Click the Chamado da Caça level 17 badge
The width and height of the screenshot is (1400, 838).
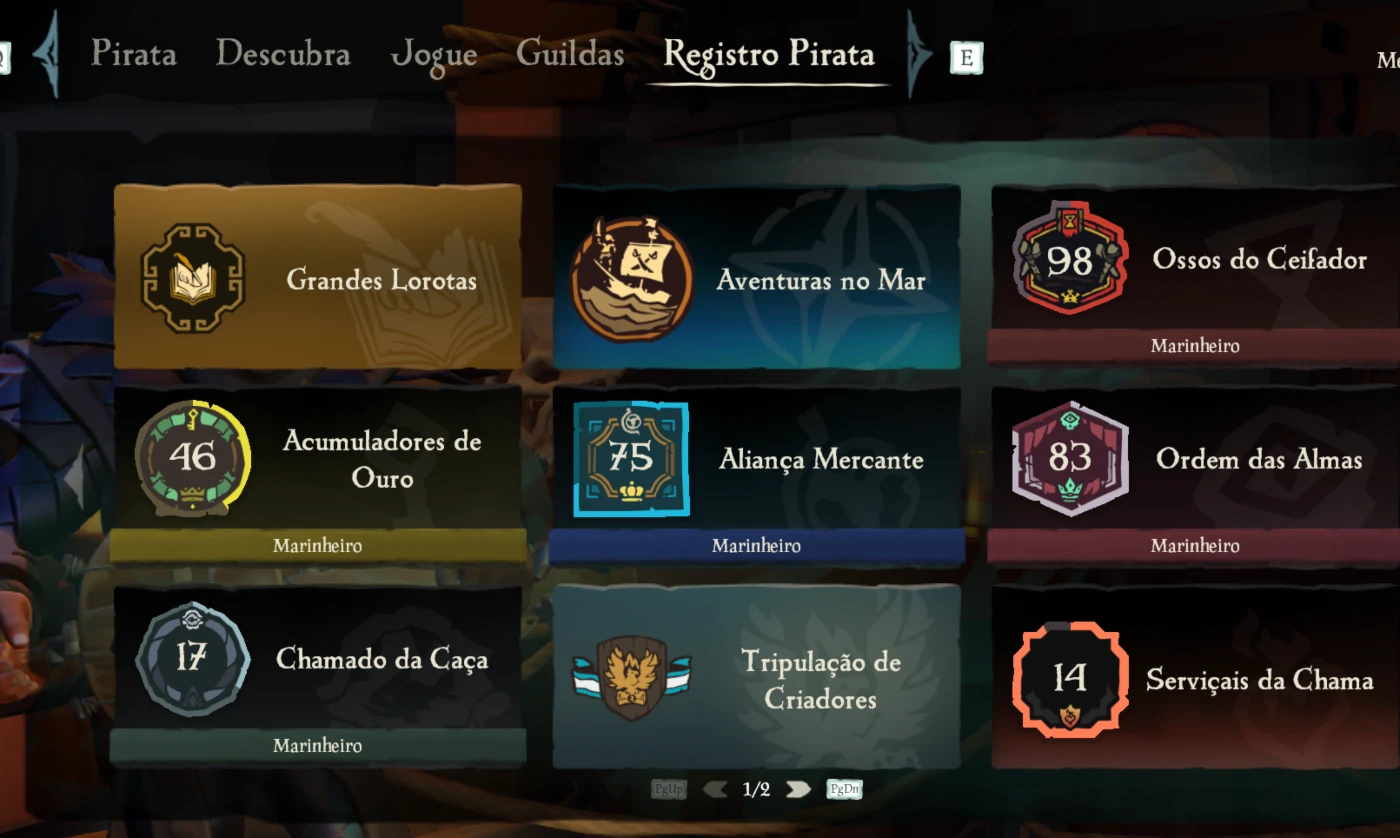191,658
